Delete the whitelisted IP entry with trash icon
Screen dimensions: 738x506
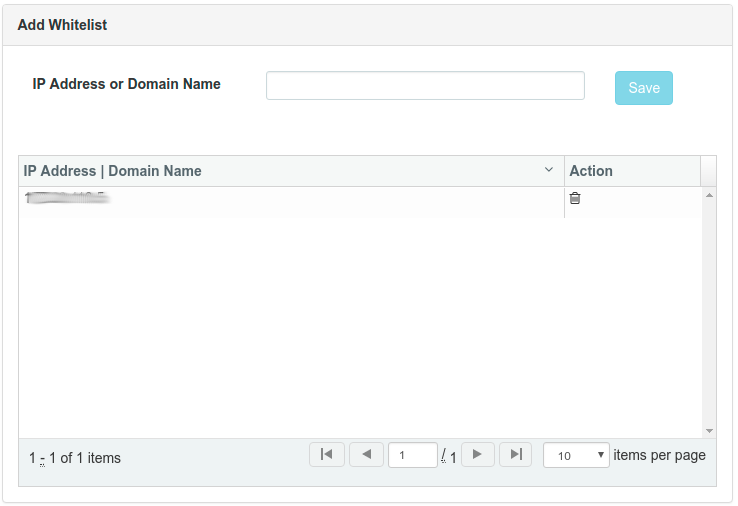coord(575,198)
